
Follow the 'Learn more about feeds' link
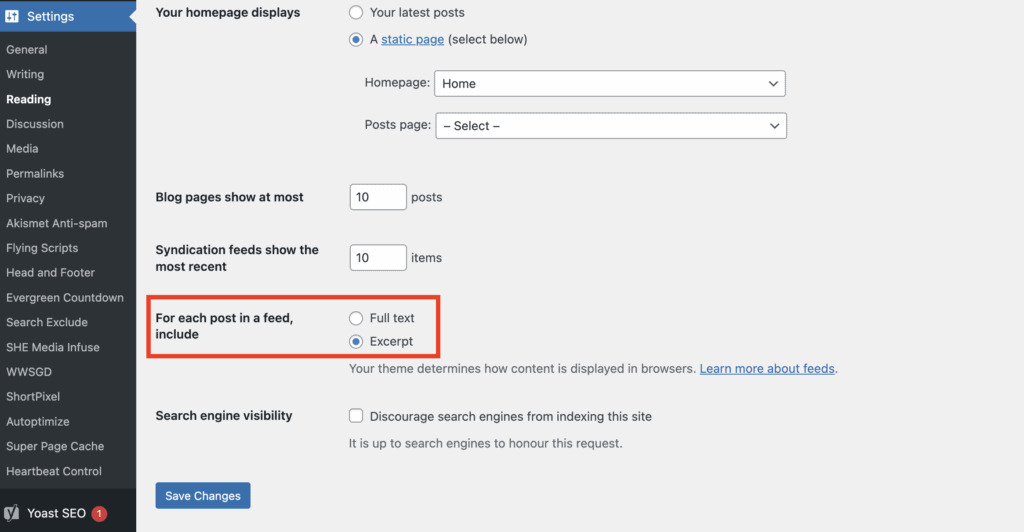coord(767,369)
